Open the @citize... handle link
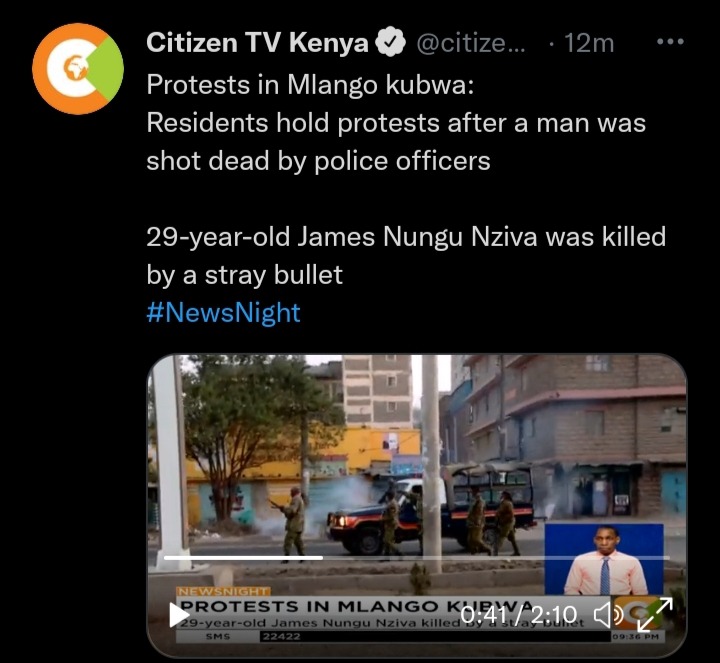This screenshot has width=720, height=663. point(471,43)
